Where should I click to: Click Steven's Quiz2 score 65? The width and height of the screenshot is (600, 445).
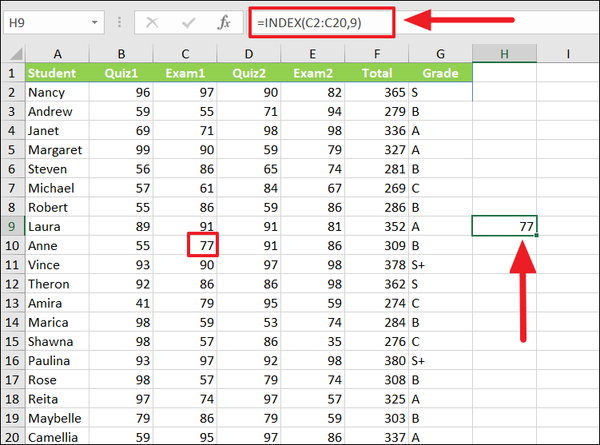[249, 169]
